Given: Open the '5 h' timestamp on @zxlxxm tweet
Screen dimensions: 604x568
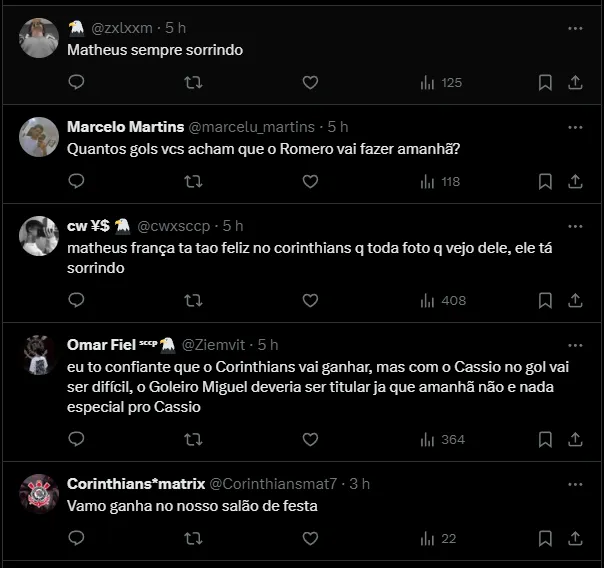Looking at the screenshot, I should click(176, 29).
